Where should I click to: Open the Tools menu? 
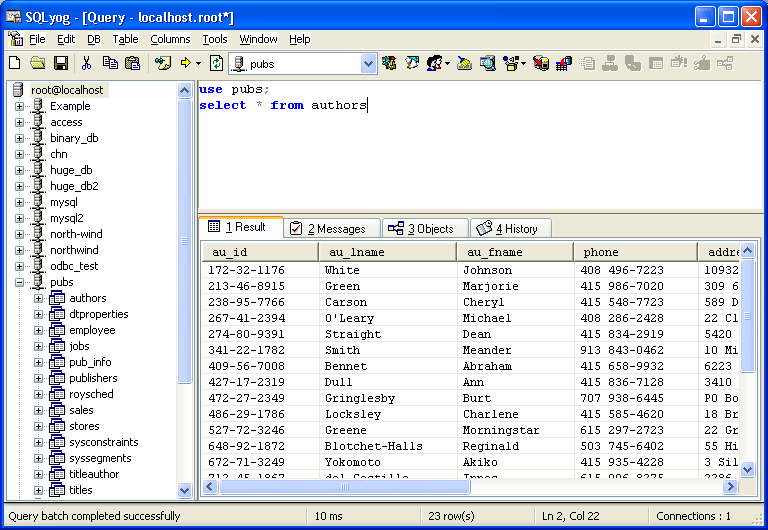pyautogui.click(x=214, y=39)
